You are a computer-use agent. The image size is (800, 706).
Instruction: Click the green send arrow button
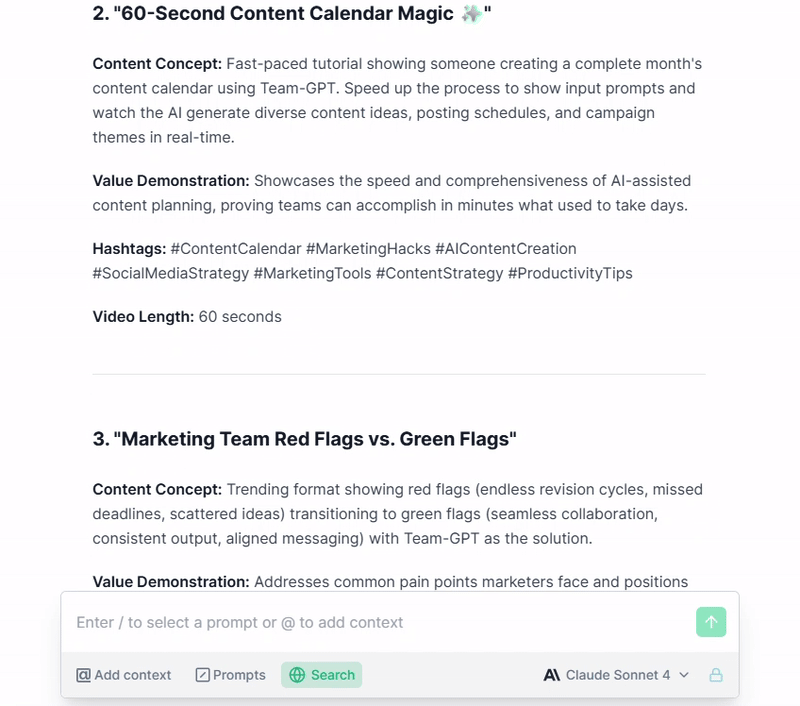point(711,622)
